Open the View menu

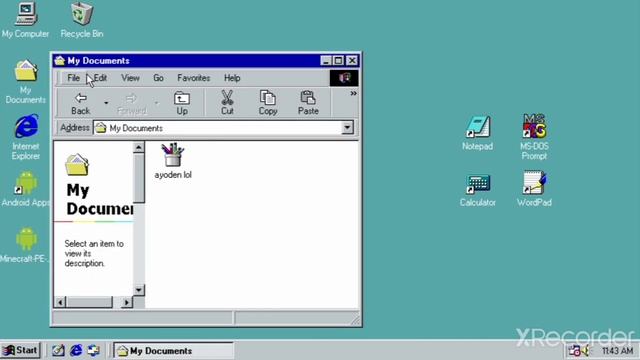[x=130, y=78]
